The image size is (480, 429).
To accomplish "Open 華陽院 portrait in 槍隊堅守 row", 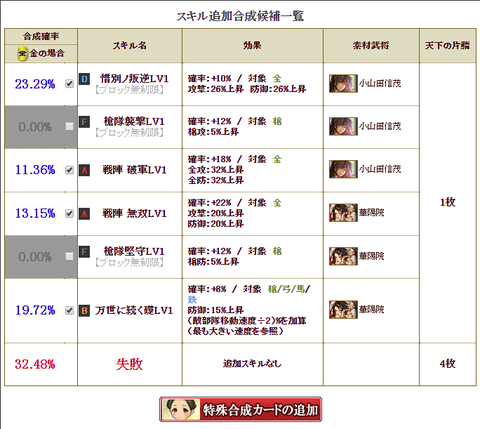I will 343,256.
